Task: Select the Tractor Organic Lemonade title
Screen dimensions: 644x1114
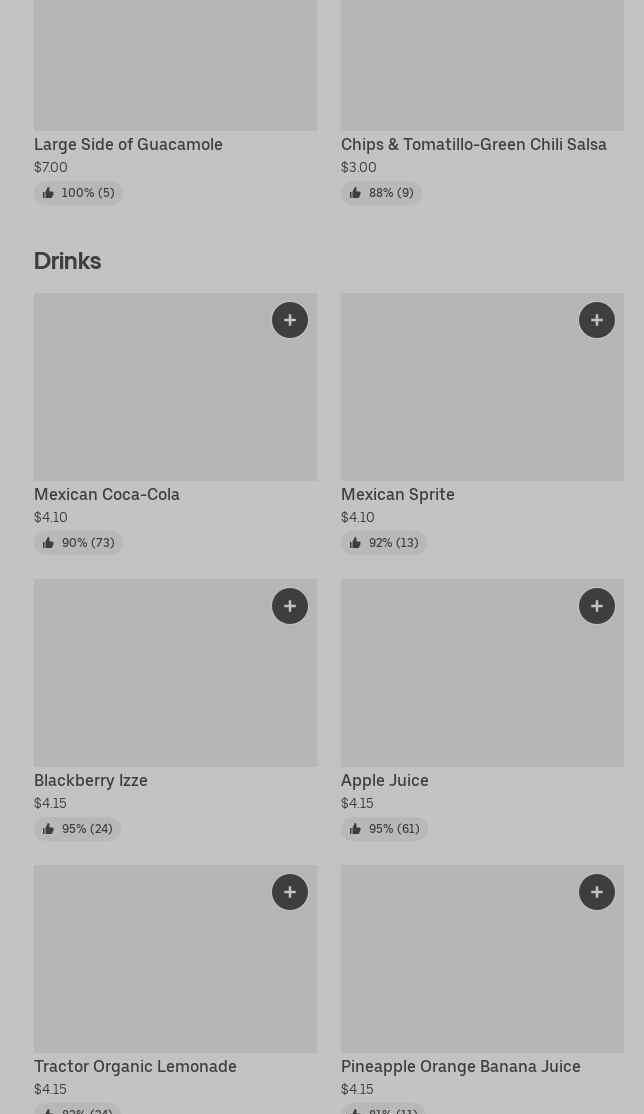Action: (x=135, y=1066)
